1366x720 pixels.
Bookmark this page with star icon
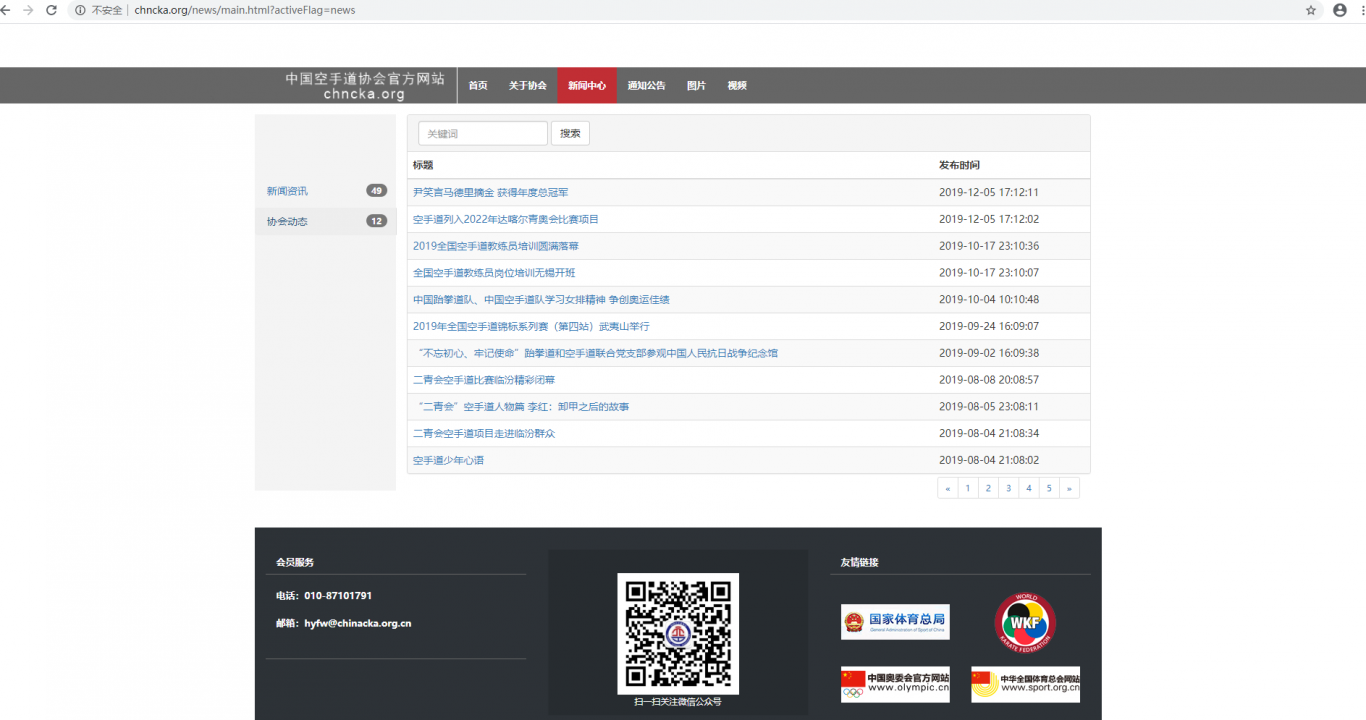coord(1311,10)
